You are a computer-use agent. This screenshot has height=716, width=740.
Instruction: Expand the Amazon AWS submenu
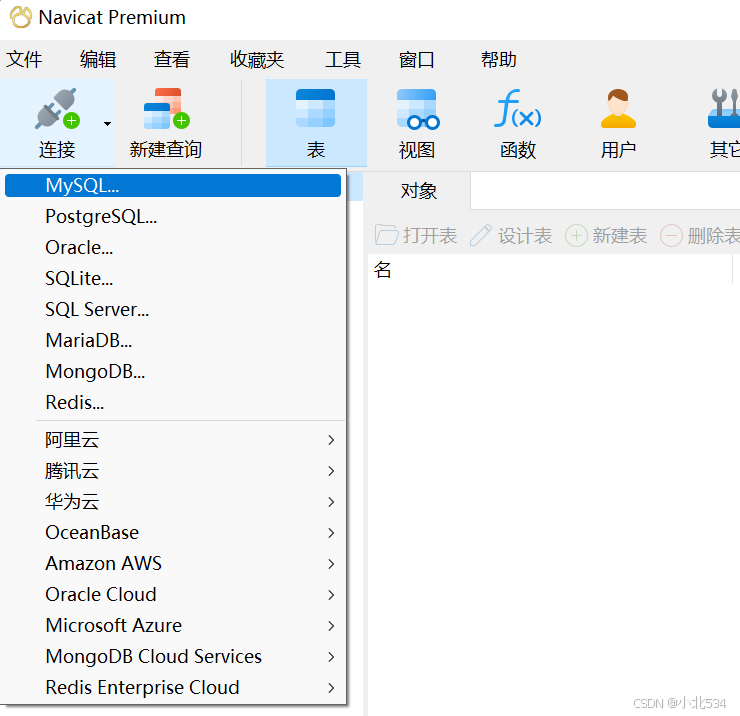point(173,564)
